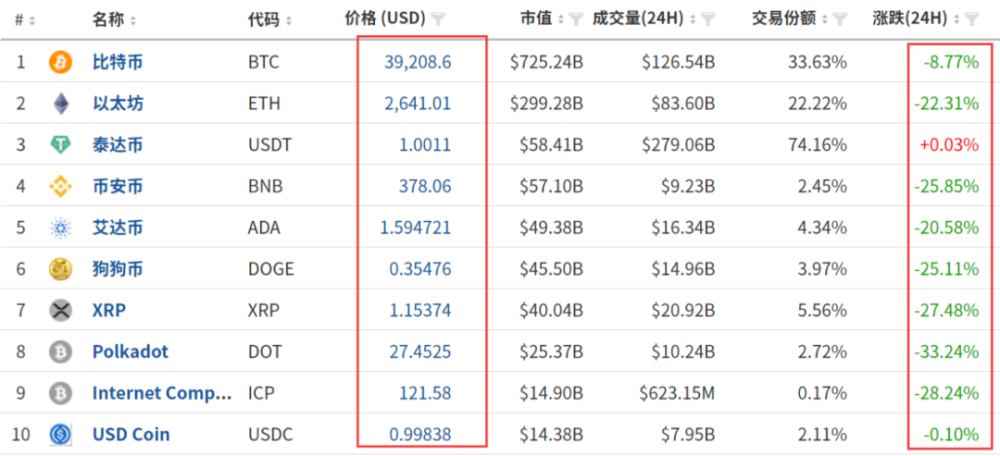Click the trading share 0.17%
1000x456 pixels.
point(823,393)
